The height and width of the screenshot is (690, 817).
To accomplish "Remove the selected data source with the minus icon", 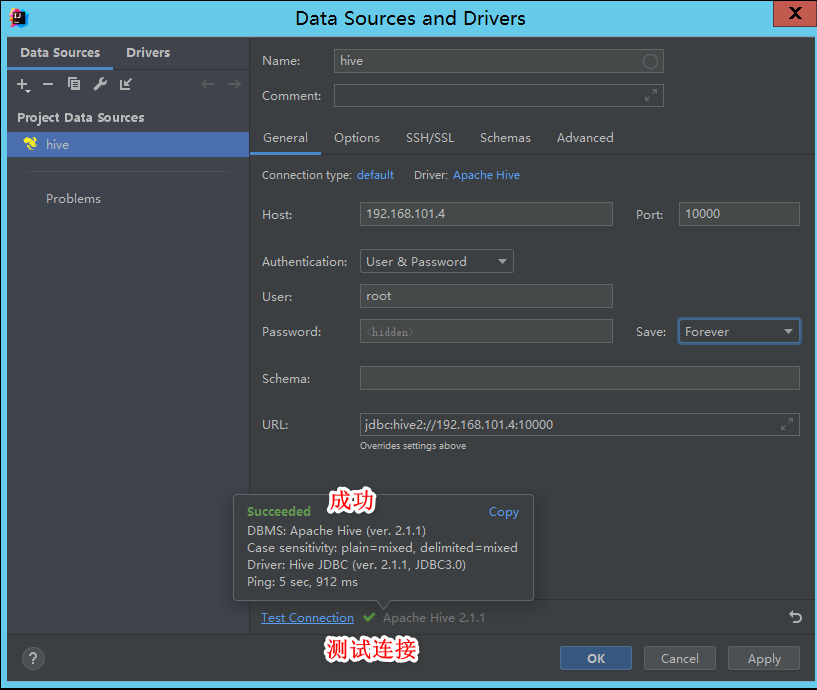I will point(48,84).
